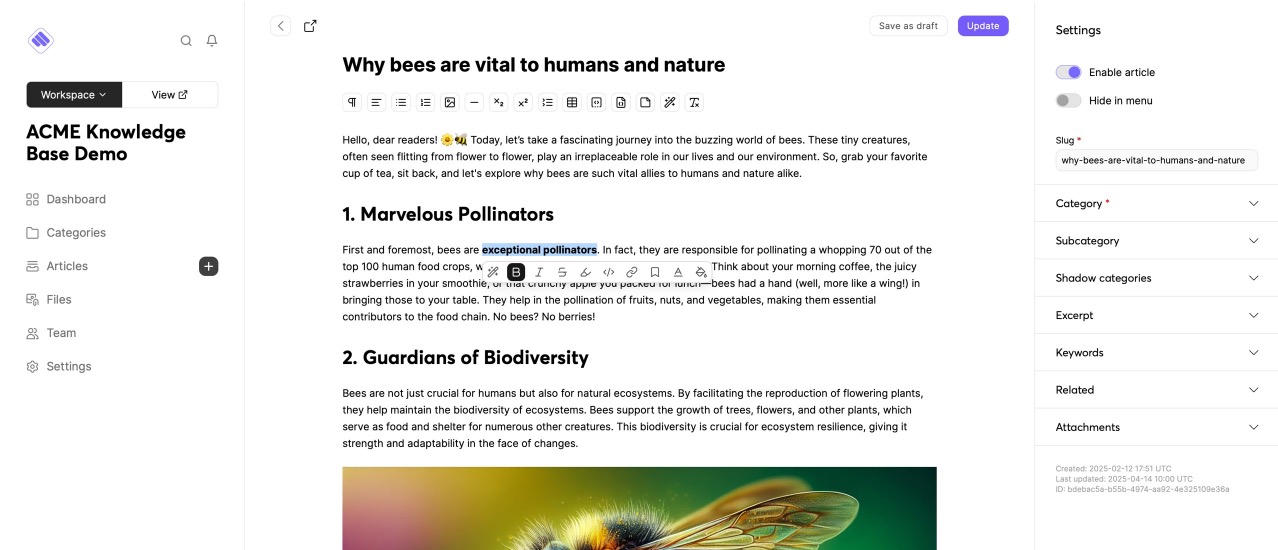Screen dimensions: 1278x550
Task: Disable the Enable article switch
Action: coord(1068,72)
